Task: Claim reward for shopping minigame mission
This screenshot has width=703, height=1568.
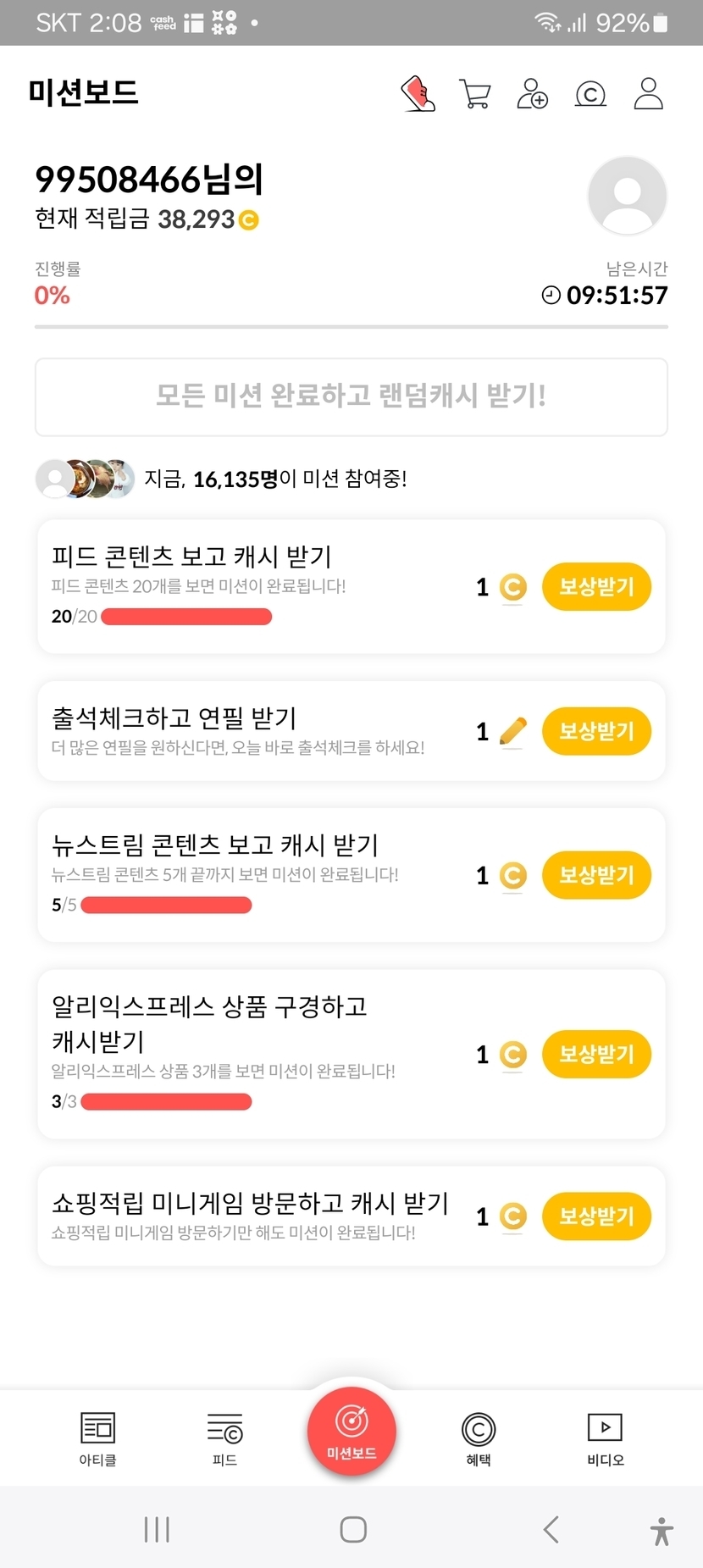Action: [596, 1216]
